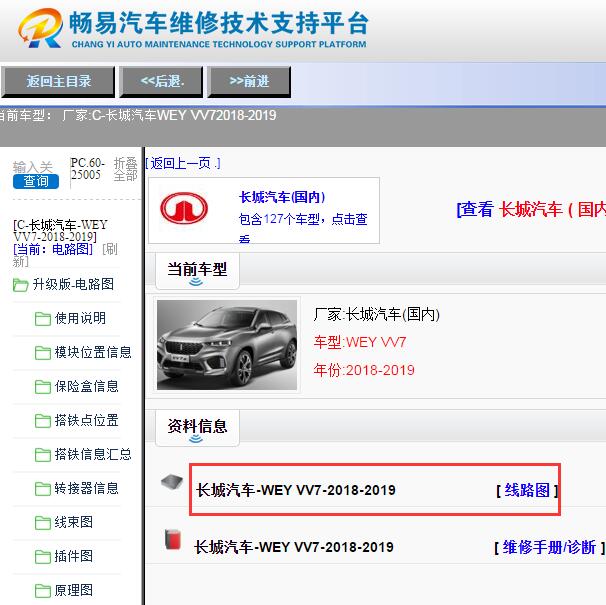Open the 维修手册/诊断 link
The width and height of the screenshot is (606, 605).
(x=549, y=547)
